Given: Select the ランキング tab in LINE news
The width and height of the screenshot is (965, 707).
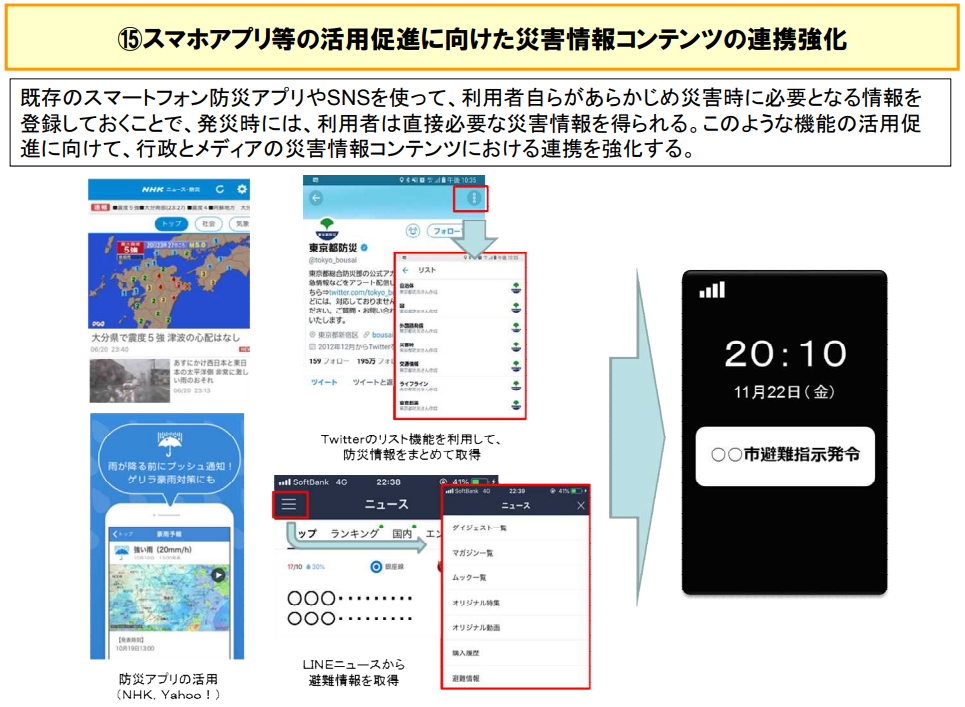Looking at the screenshot, I should (354, 533).
